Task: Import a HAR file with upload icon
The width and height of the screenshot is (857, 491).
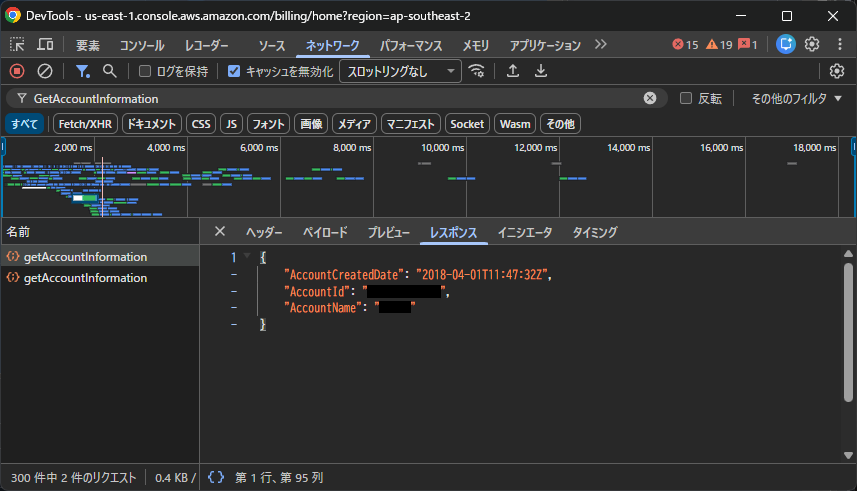Action: click(x=513, y=71)
